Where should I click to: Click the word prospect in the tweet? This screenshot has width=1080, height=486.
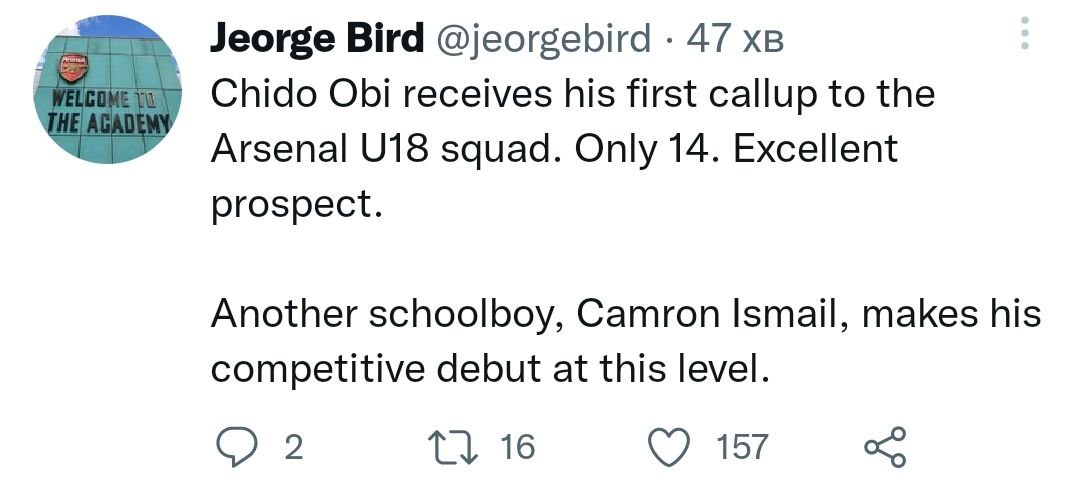point(296,205)
